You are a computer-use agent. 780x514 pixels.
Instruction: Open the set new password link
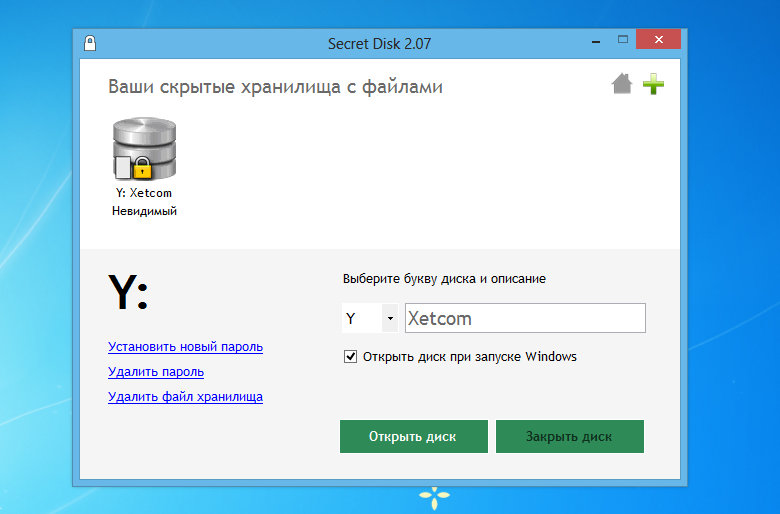pyautogui.click(x=185, y=347)
